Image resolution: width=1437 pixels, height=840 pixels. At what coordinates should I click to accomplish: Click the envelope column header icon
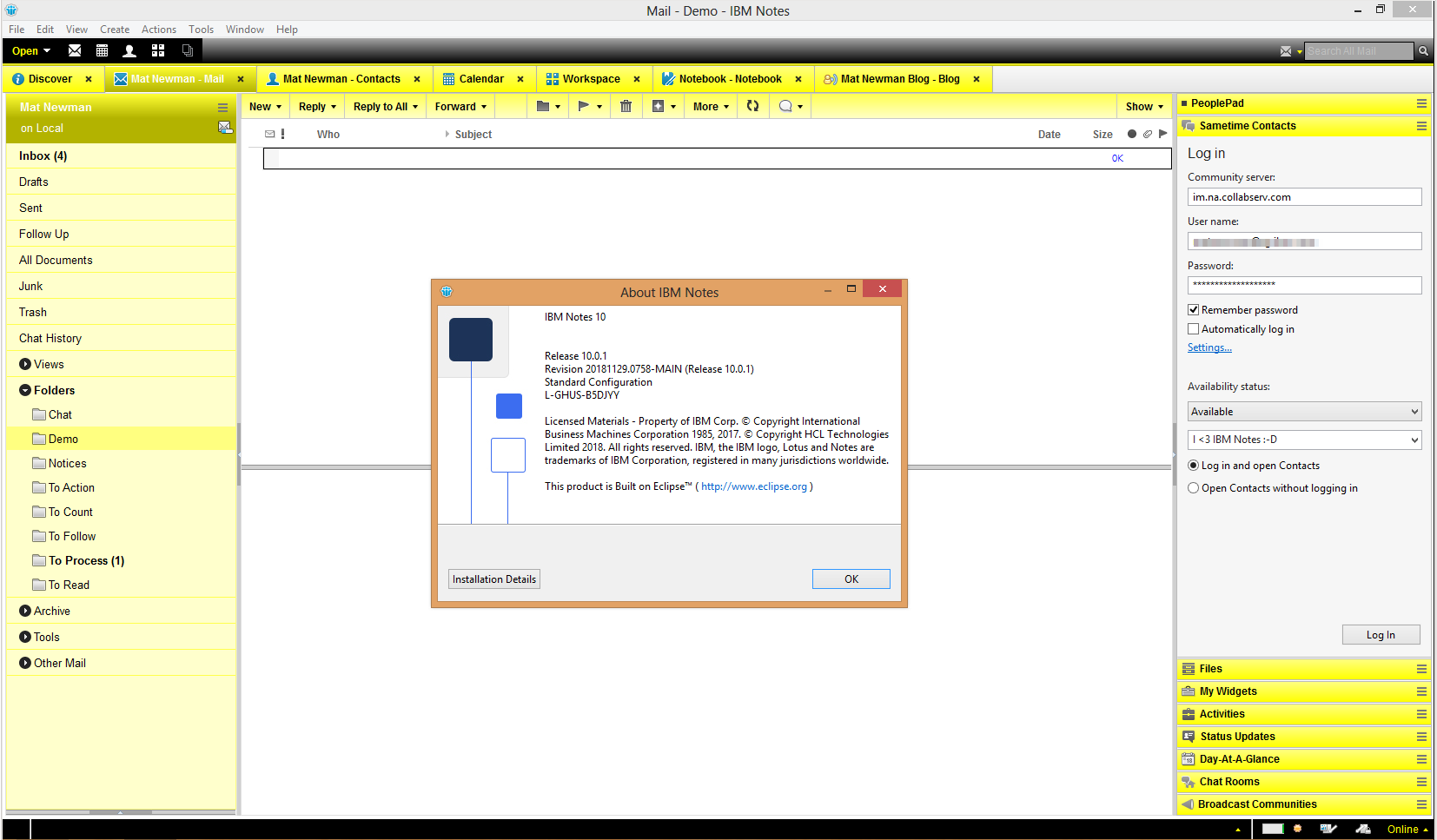pos(270,134)
